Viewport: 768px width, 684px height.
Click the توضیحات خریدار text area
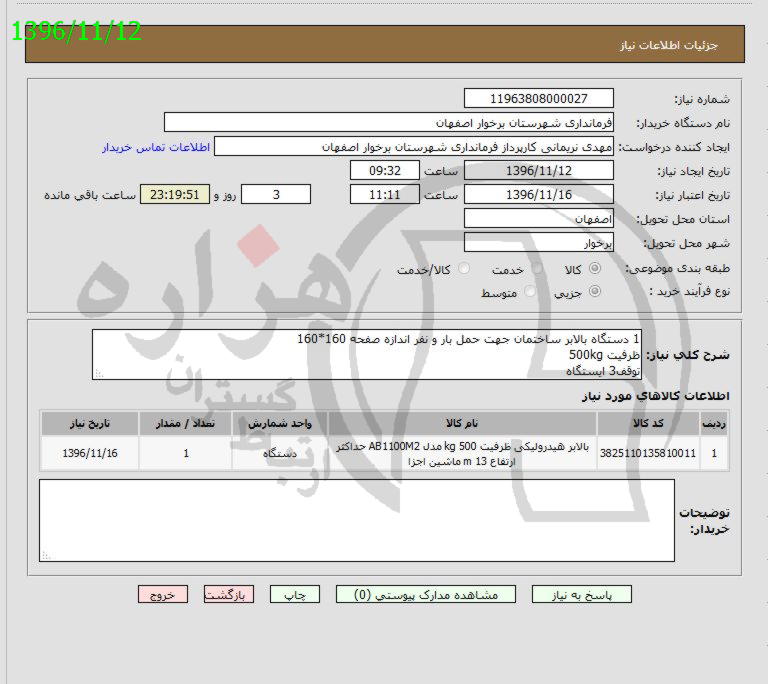tap(357, 520)
